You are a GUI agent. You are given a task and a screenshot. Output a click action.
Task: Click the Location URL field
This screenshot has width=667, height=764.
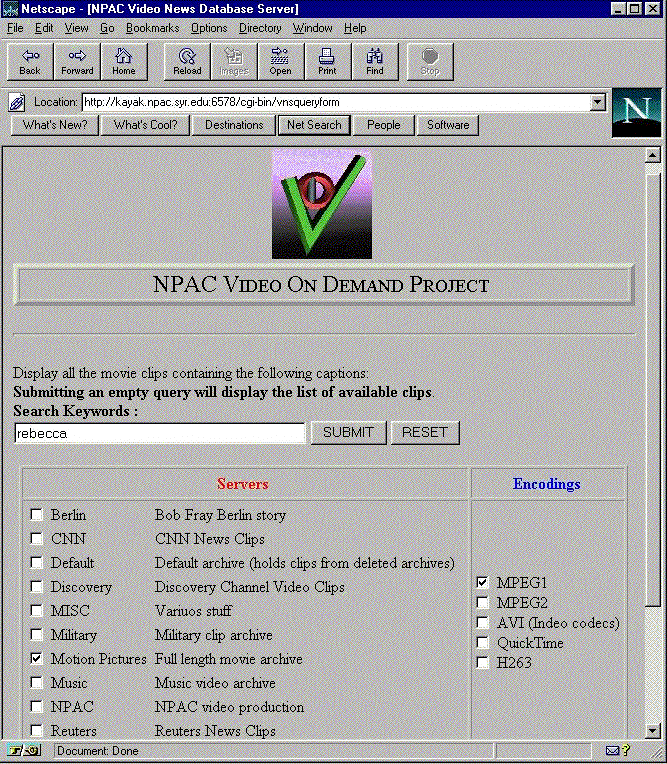click(336, 102)
